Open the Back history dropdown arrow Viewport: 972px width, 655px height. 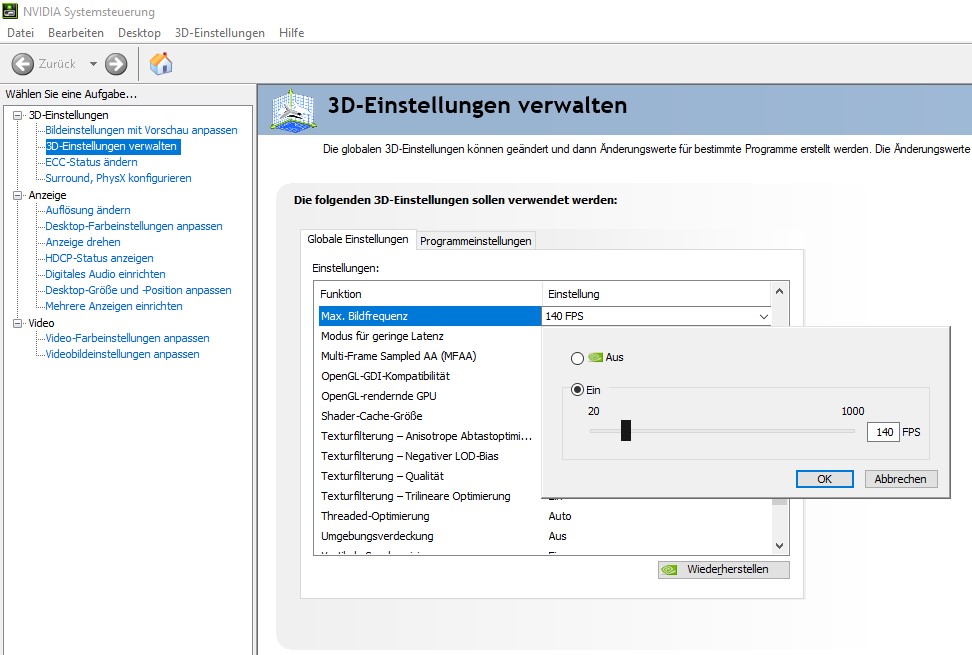93,64
